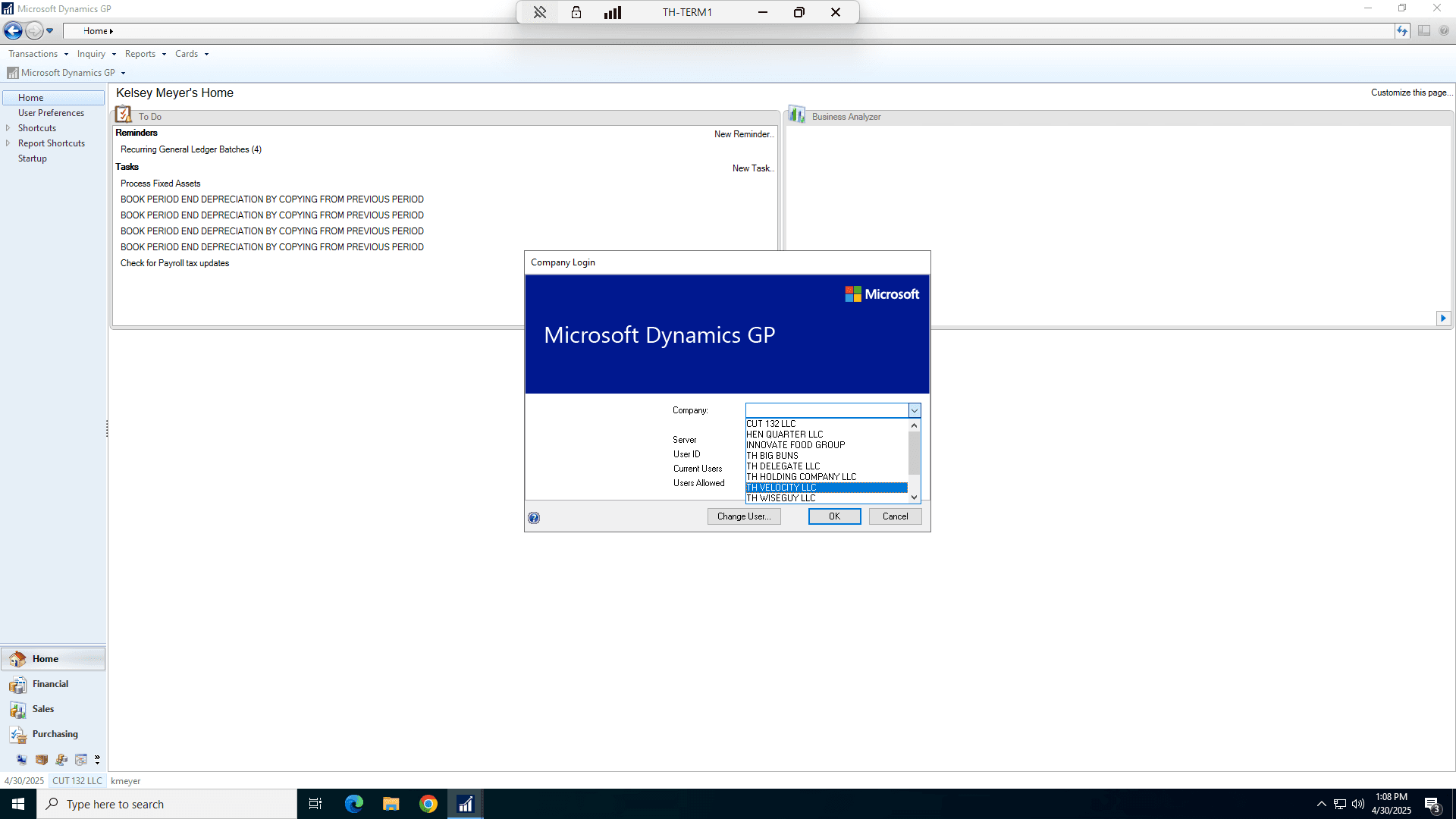Open the Reports menu
Image resolution: width=1456 pixels, height=819 pixels.
tap(145, 54)
